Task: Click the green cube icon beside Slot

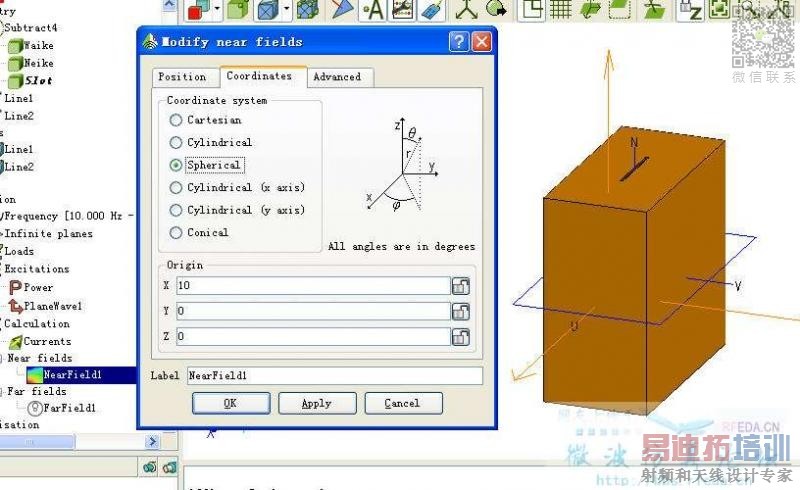Action: coord(15,81)
